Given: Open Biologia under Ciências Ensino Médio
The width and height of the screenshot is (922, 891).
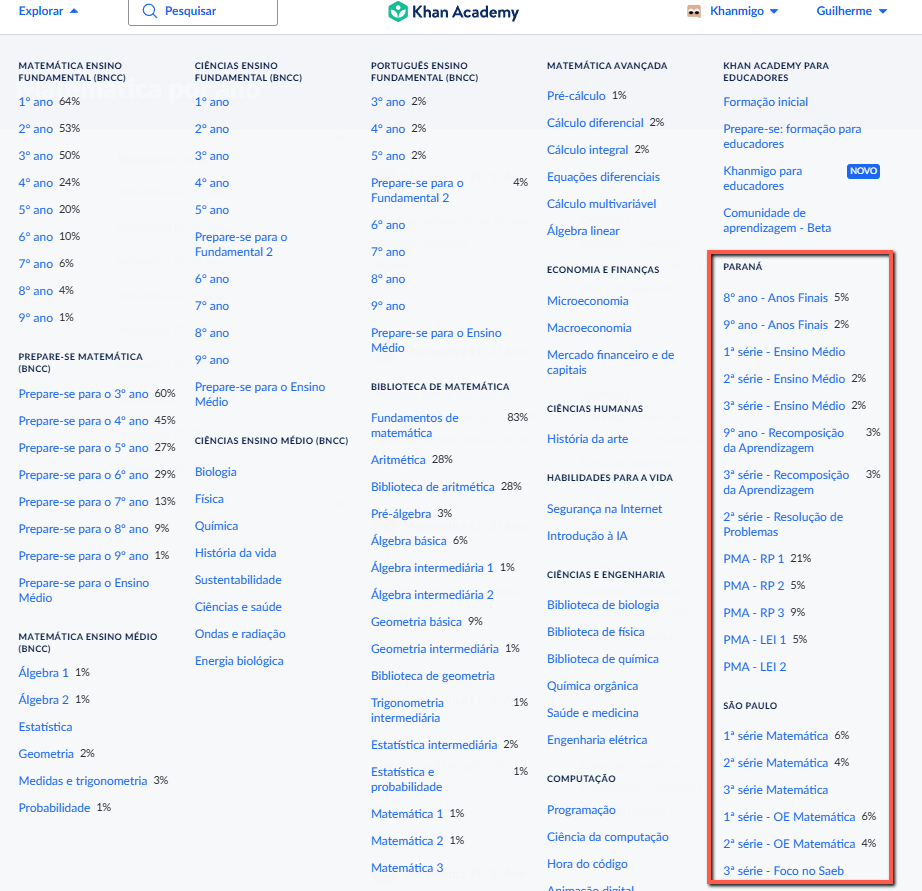Looking at the screenshot, I should tap(216, 472).
